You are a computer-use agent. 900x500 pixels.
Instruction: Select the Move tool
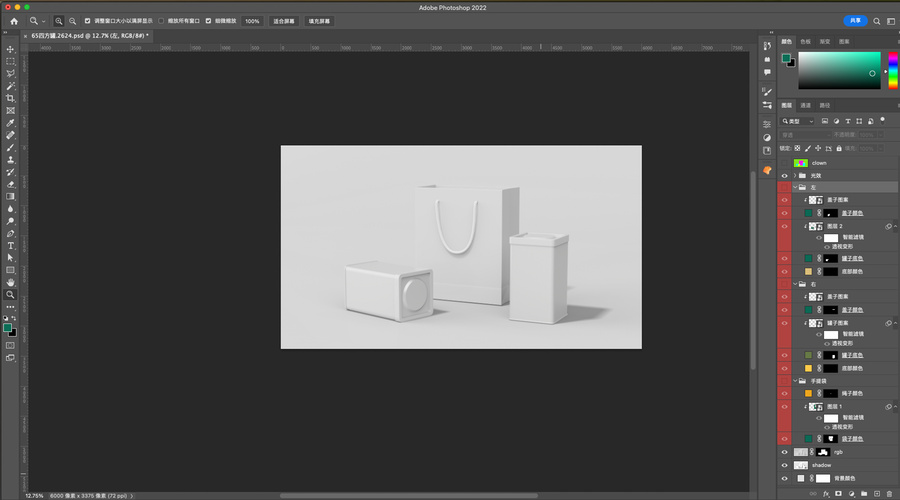[x=10, y=49]
